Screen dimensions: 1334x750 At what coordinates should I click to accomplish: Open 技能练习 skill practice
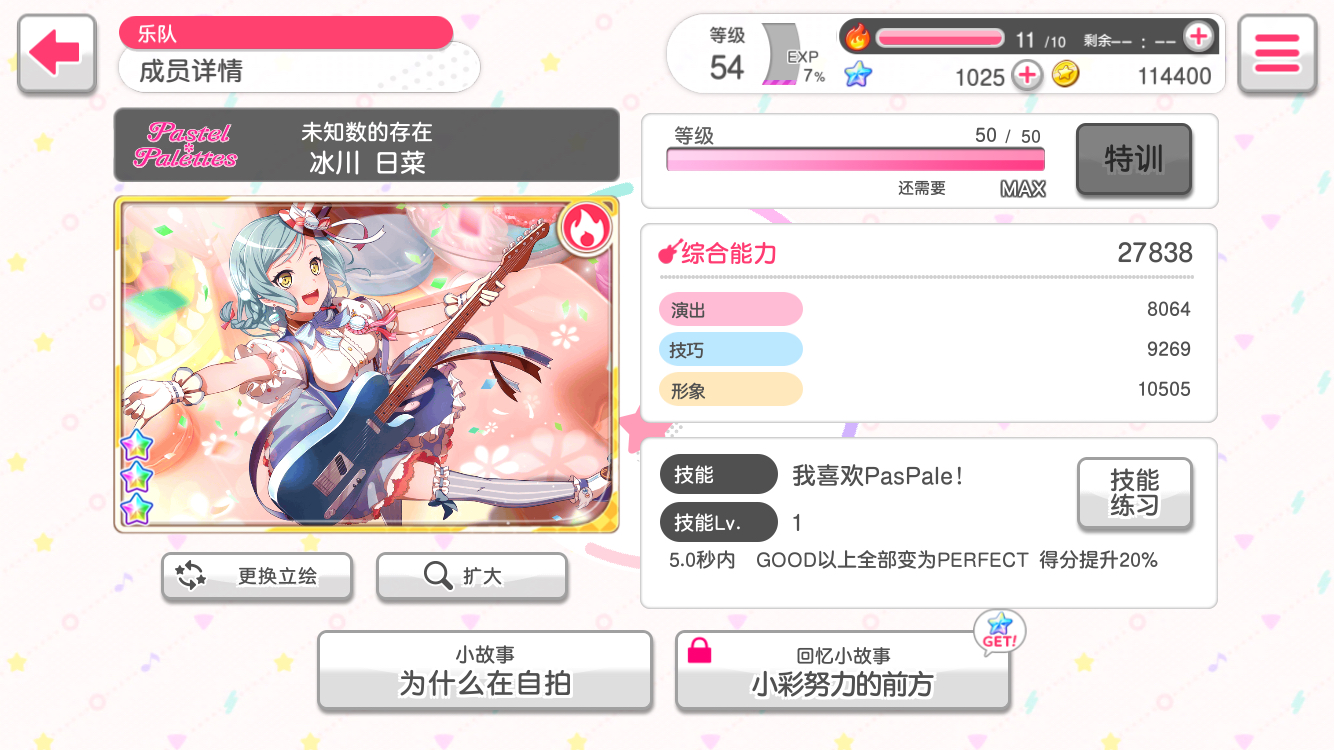pos(1135,493)
